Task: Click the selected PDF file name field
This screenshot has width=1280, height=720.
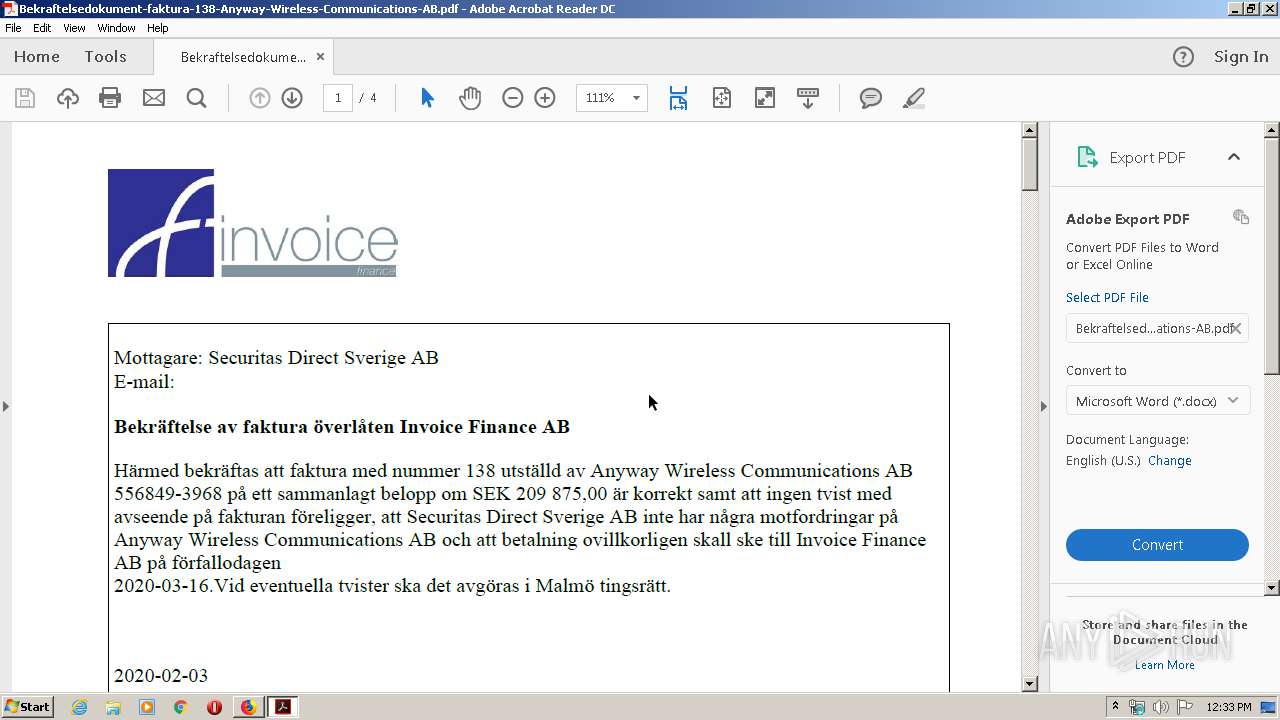Action: pyautogui.click(x=1157, y=328)
